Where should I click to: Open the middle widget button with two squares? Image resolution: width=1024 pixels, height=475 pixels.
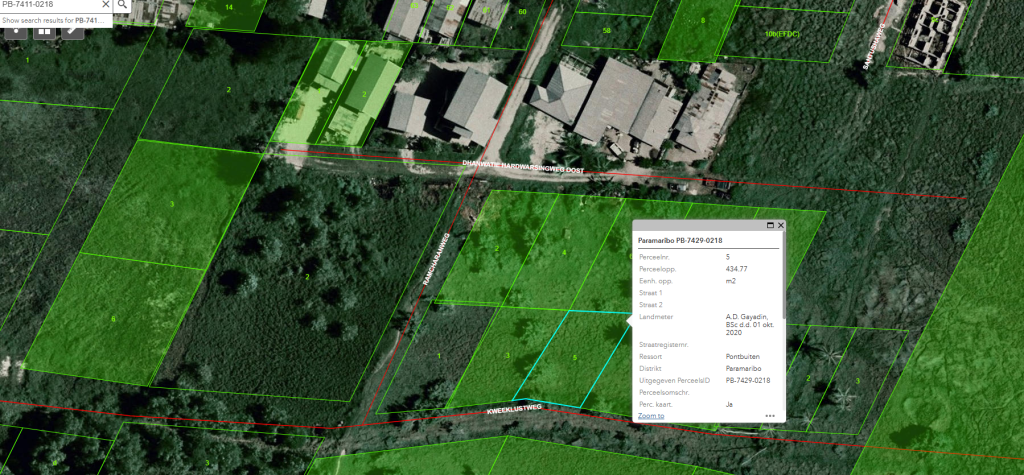click(45, 29)
